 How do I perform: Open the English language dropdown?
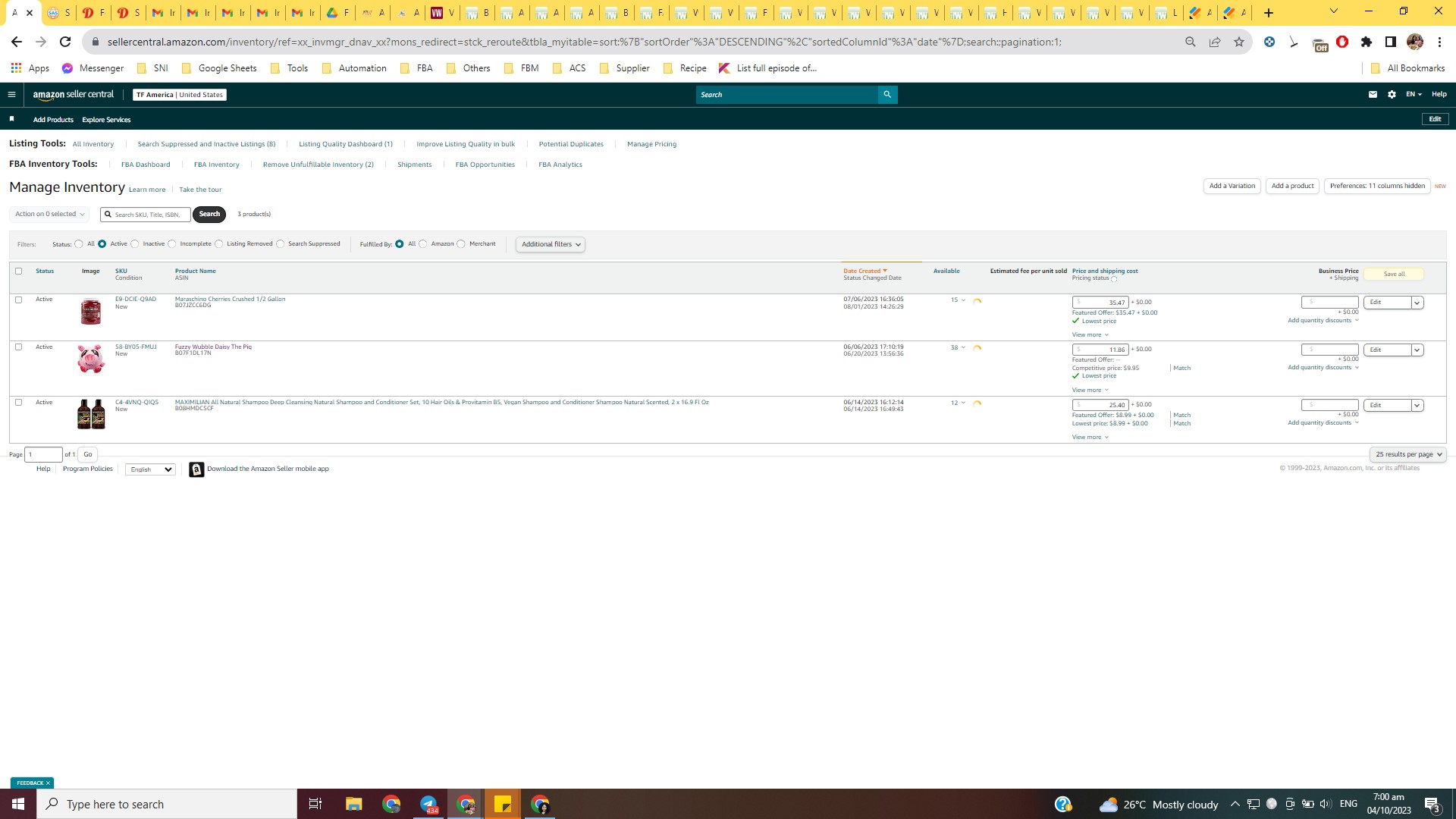tap(150, 469)
